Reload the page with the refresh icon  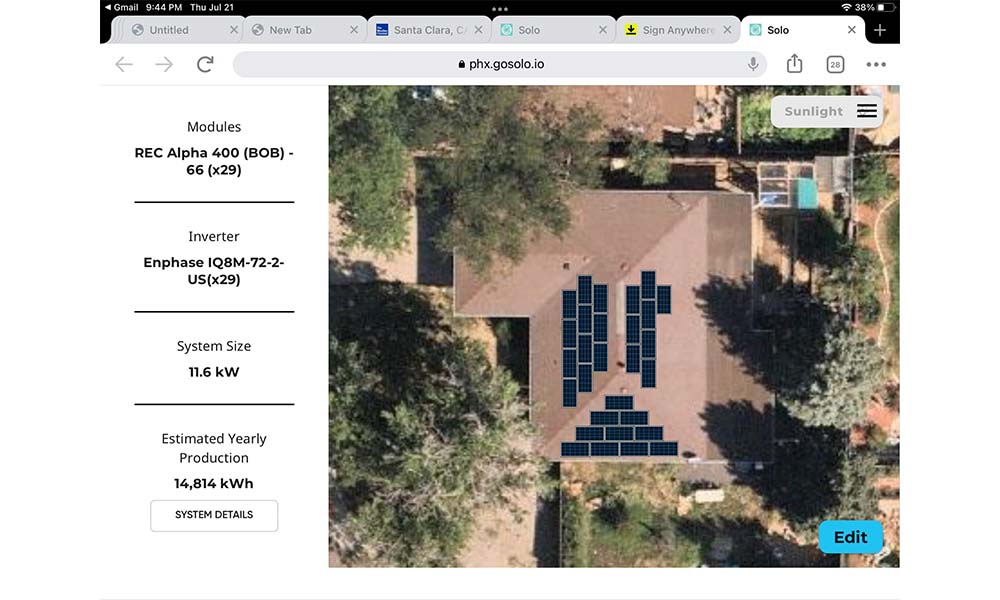[205, 64]
